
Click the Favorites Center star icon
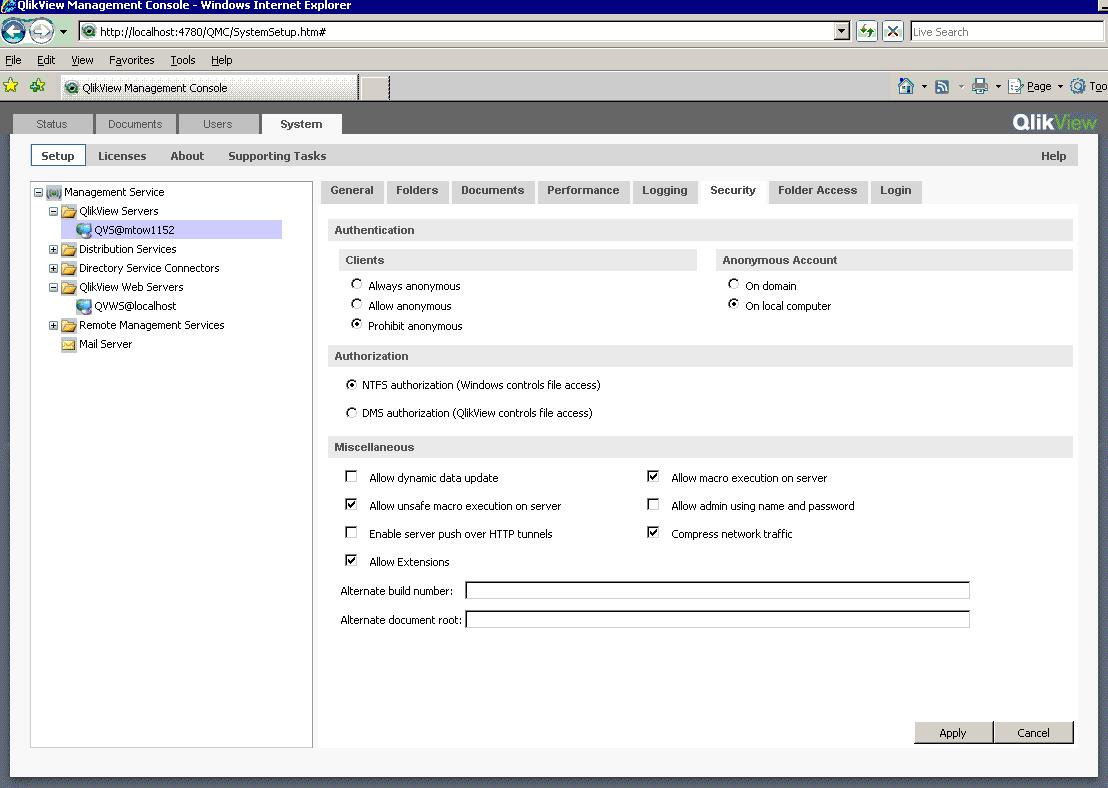11,86
